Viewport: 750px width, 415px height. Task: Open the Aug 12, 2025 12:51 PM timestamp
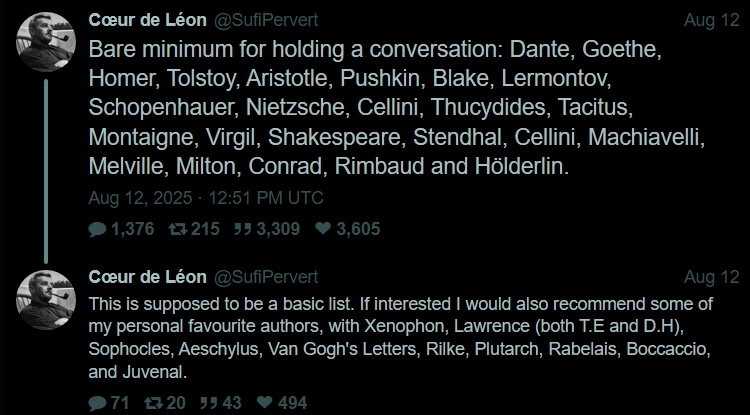point(206,198)
